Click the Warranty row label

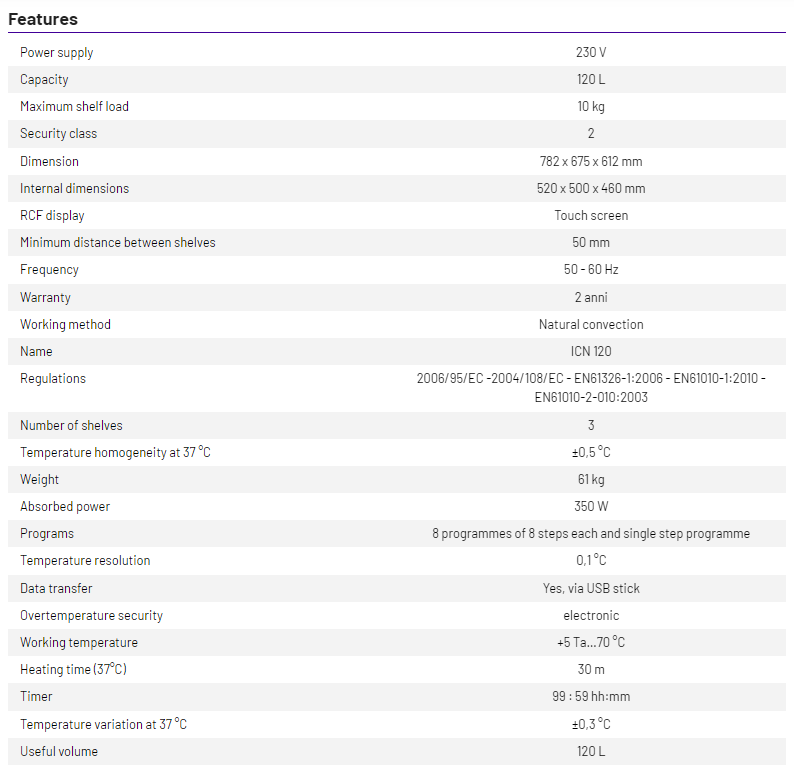point(45,297)
